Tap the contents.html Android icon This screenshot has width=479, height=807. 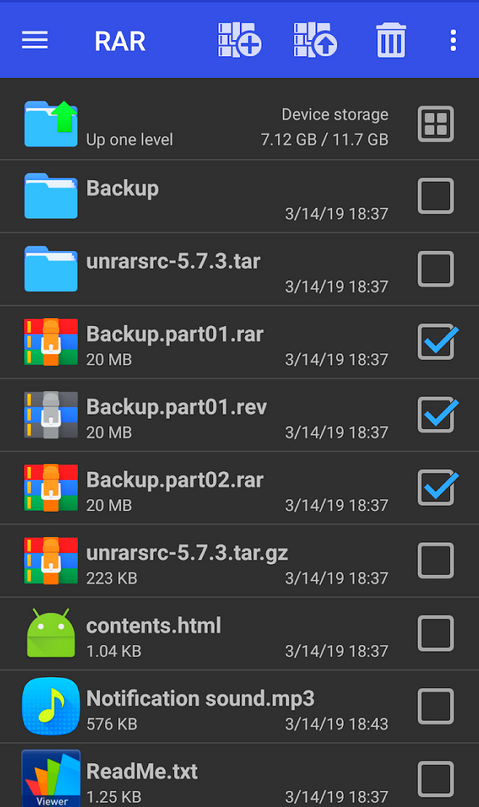coord(50,633)
